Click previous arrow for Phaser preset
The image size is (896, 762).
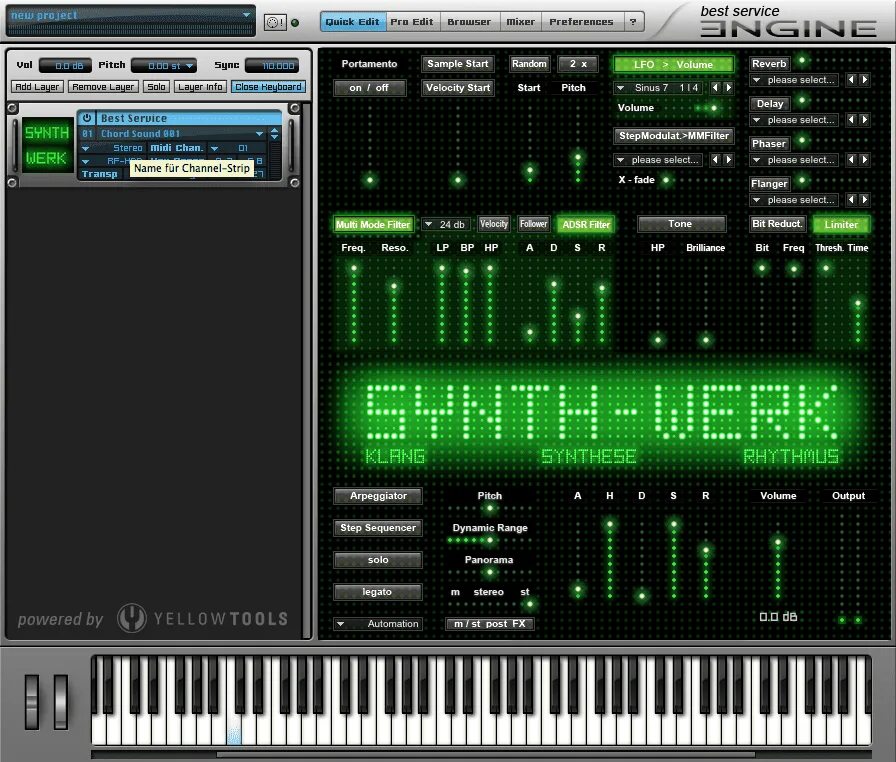851,159
